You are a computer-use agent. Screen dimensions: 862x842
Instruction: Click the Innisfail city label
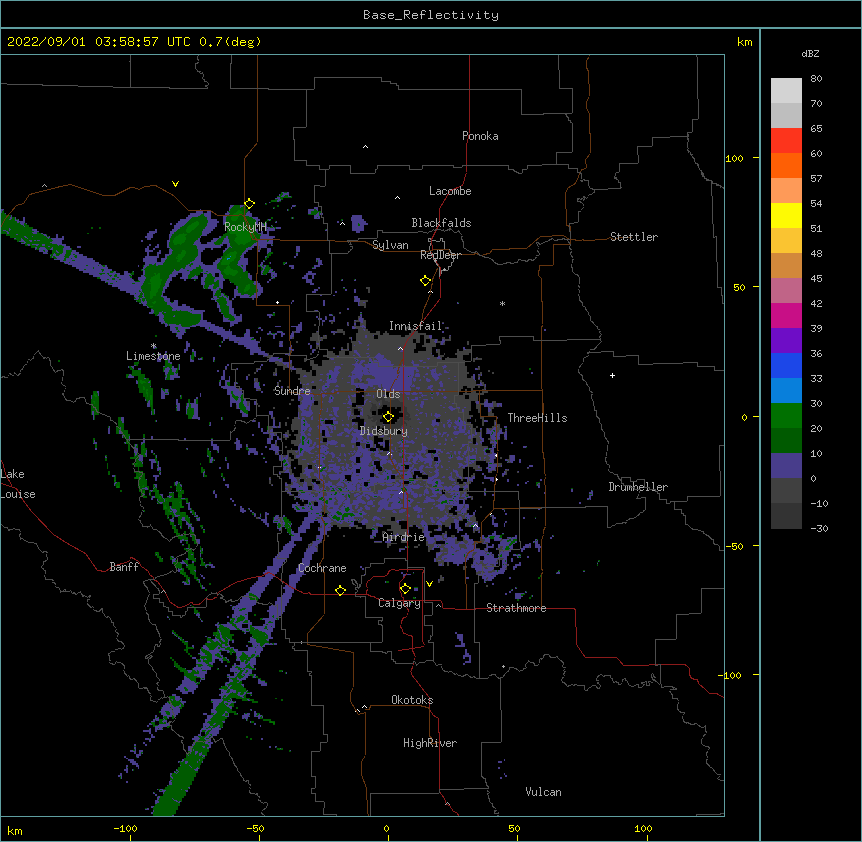[416, 326]
